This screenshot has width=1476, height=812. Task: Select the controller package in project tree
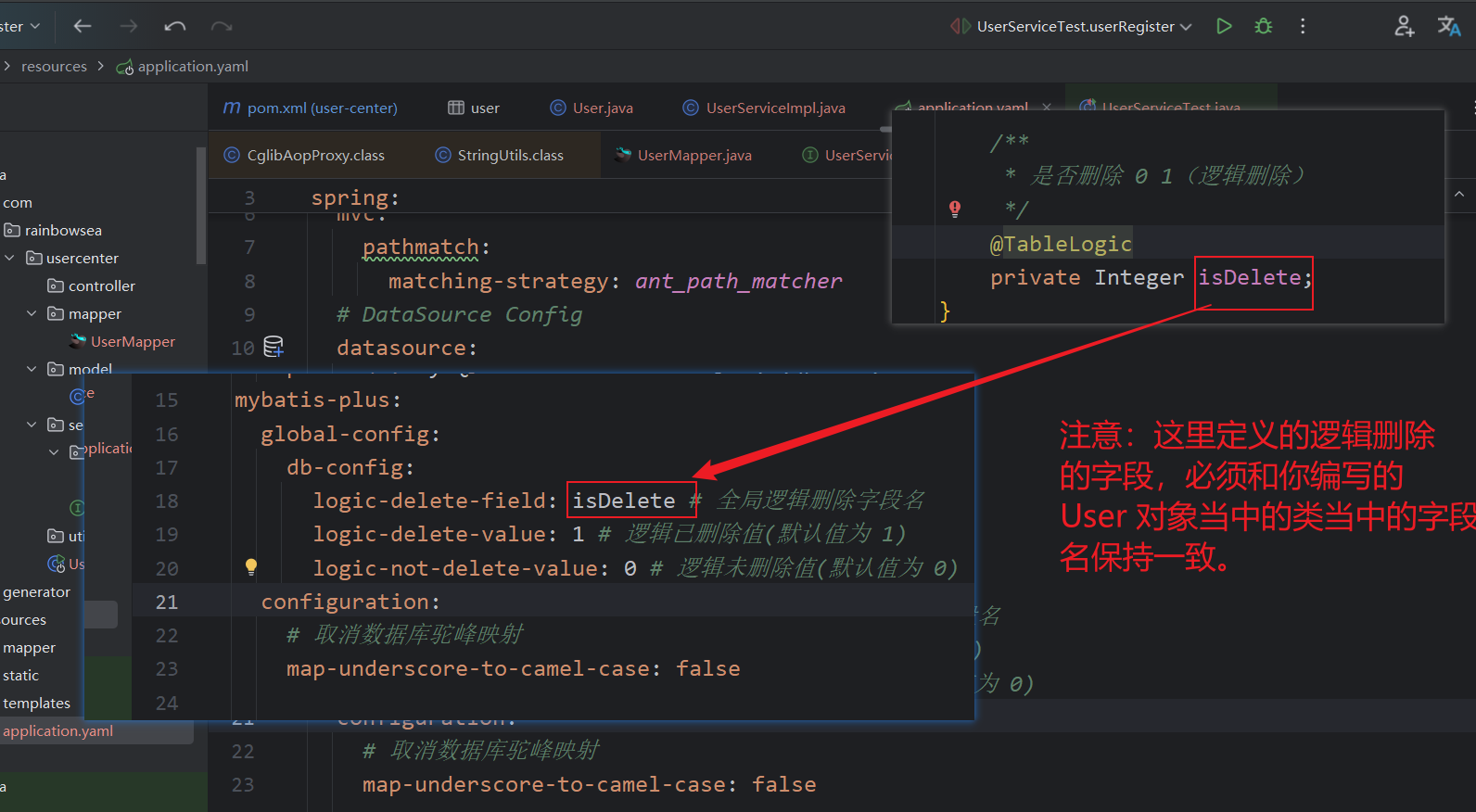coord(91,285)
